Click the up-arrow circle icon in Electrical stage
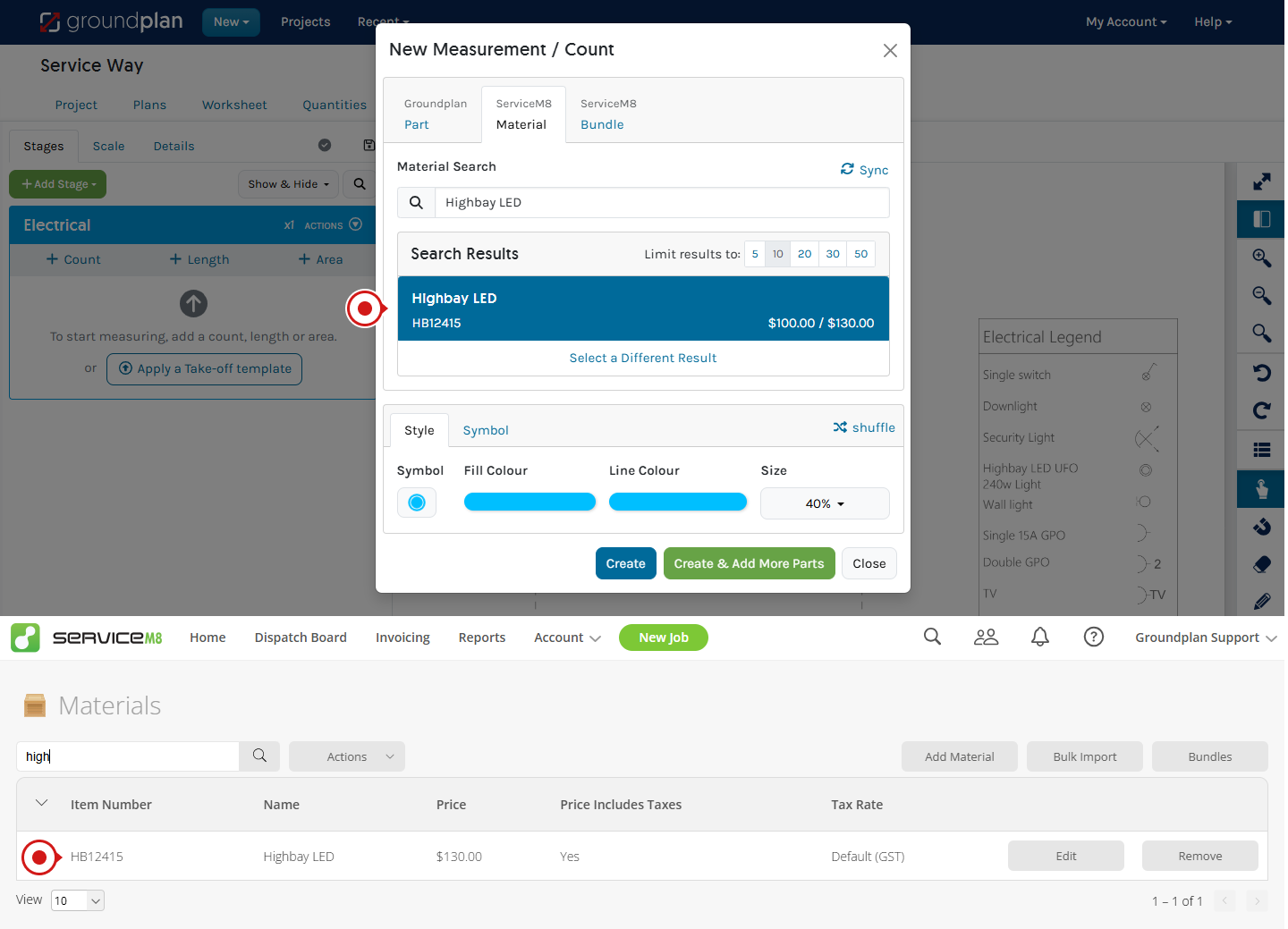The height and width of the screenshot is (929, 1288). click(x=193, y=304)
